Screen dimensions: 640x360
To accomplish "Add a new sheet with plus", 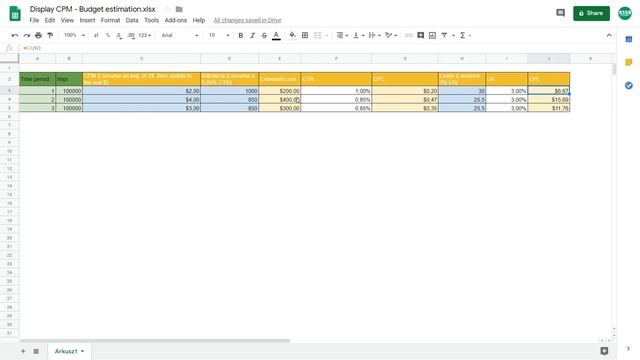I will [23, 351].
